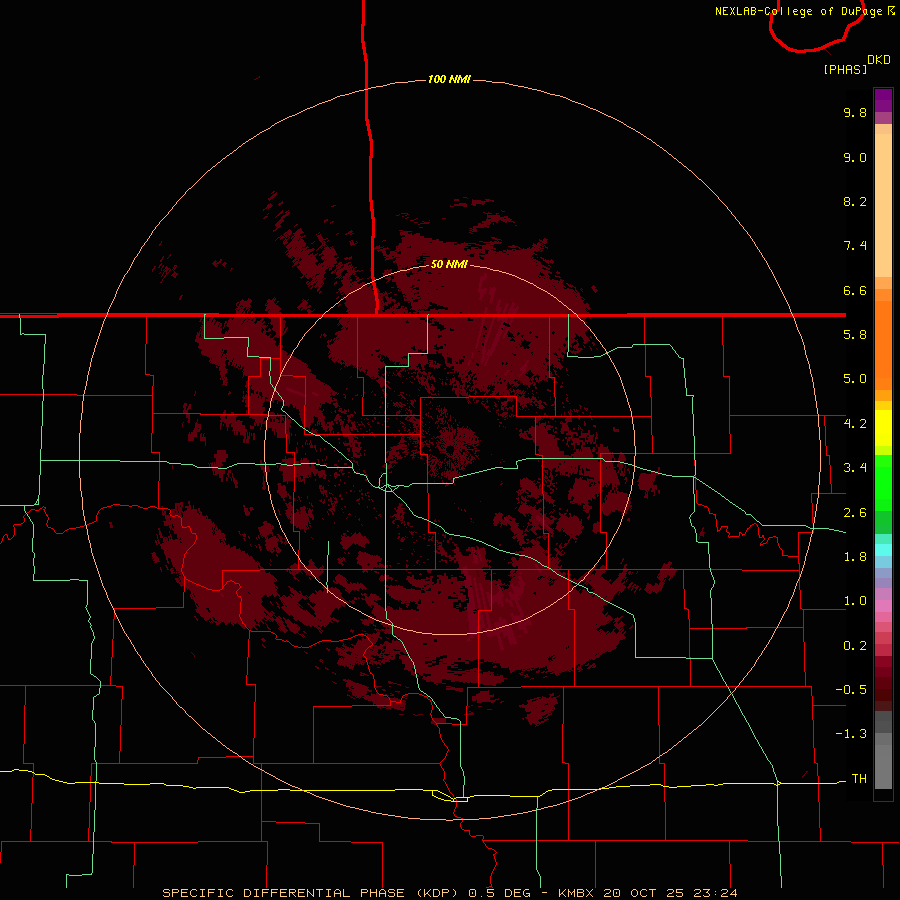Pick the purple band atop the color scale
This screenshot has width=900, height=900.
point(883,100)
